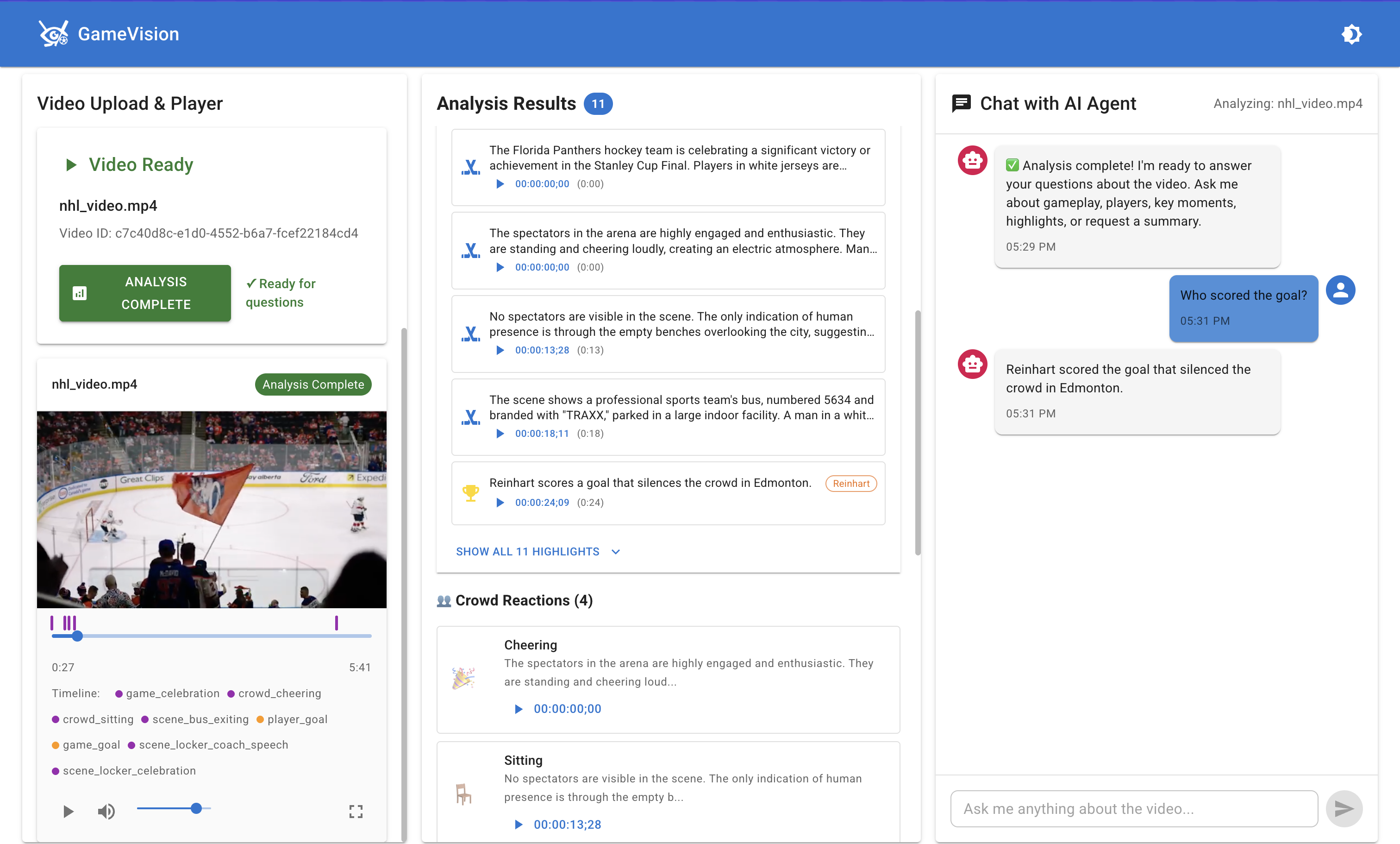The height and width of the screenshot is (844, 1400).
Task: Focus the Ask me anything chat input
Action: click(1133, 808)
